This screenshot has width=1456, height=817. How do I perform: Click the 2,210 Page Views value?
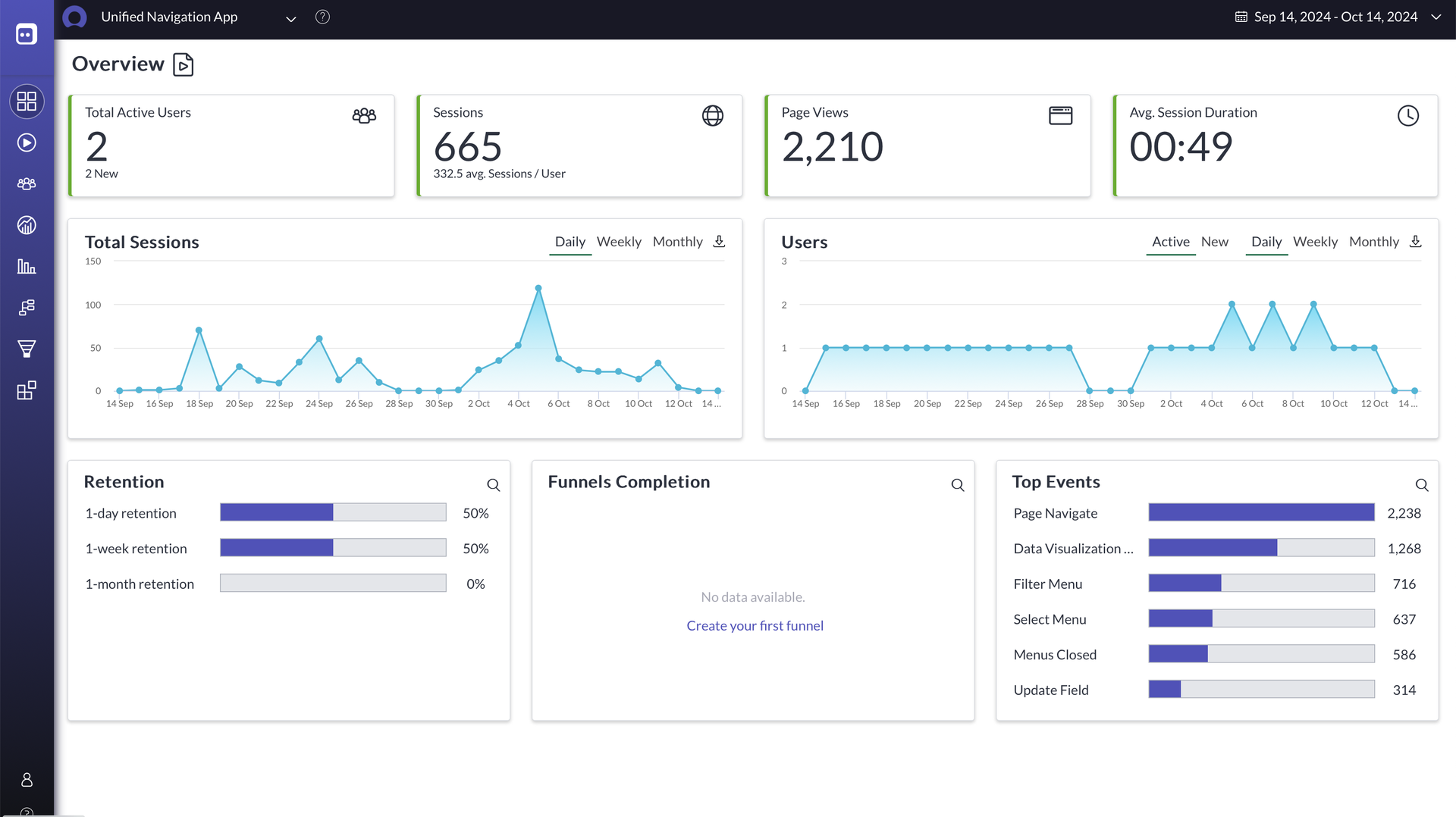(x=832, y=146)
